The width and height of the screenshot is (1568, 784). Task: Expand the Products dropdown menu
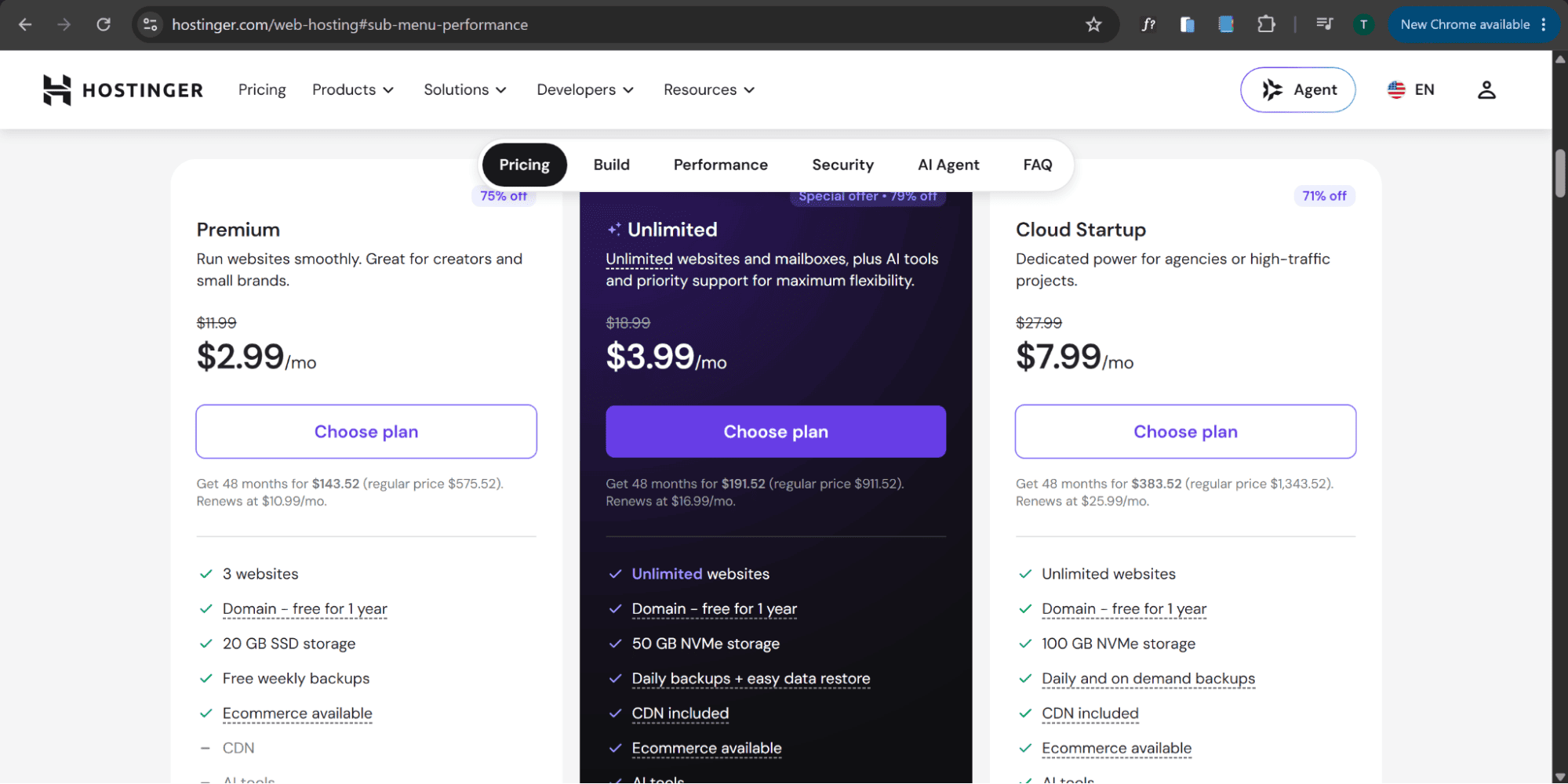click(x=353, y=90)
